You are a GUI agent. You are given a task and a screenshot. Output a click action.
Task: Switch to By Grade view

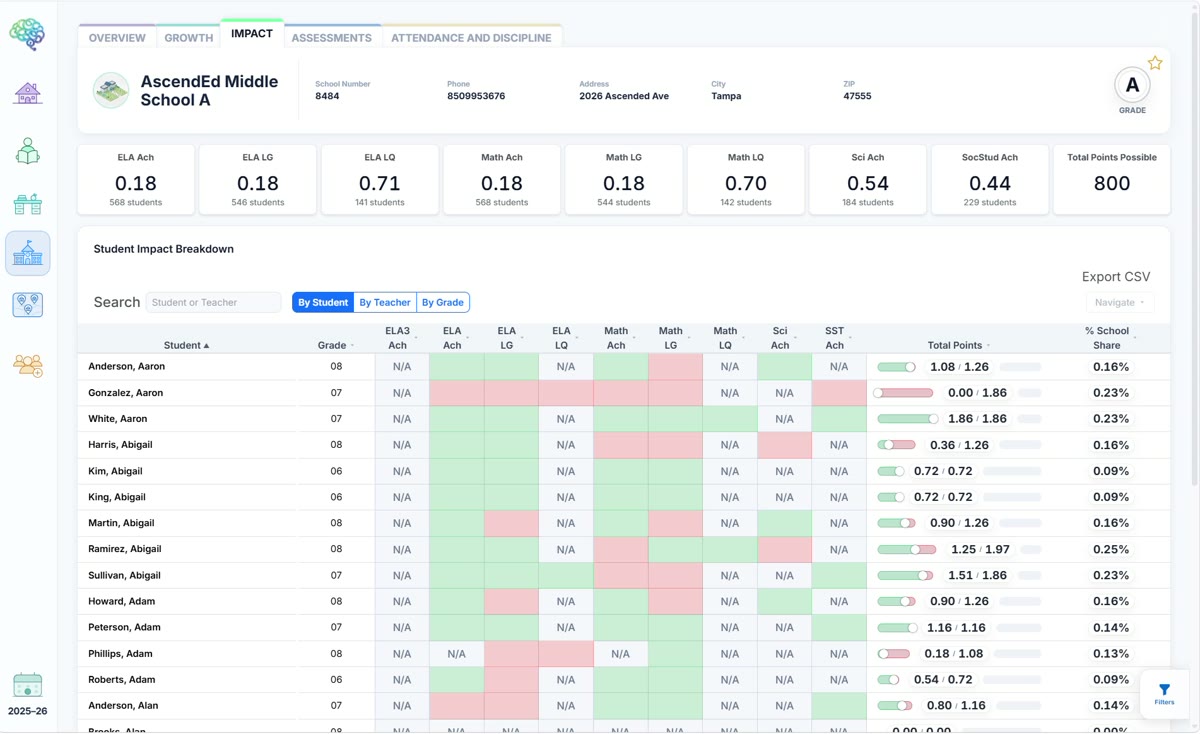443,302
